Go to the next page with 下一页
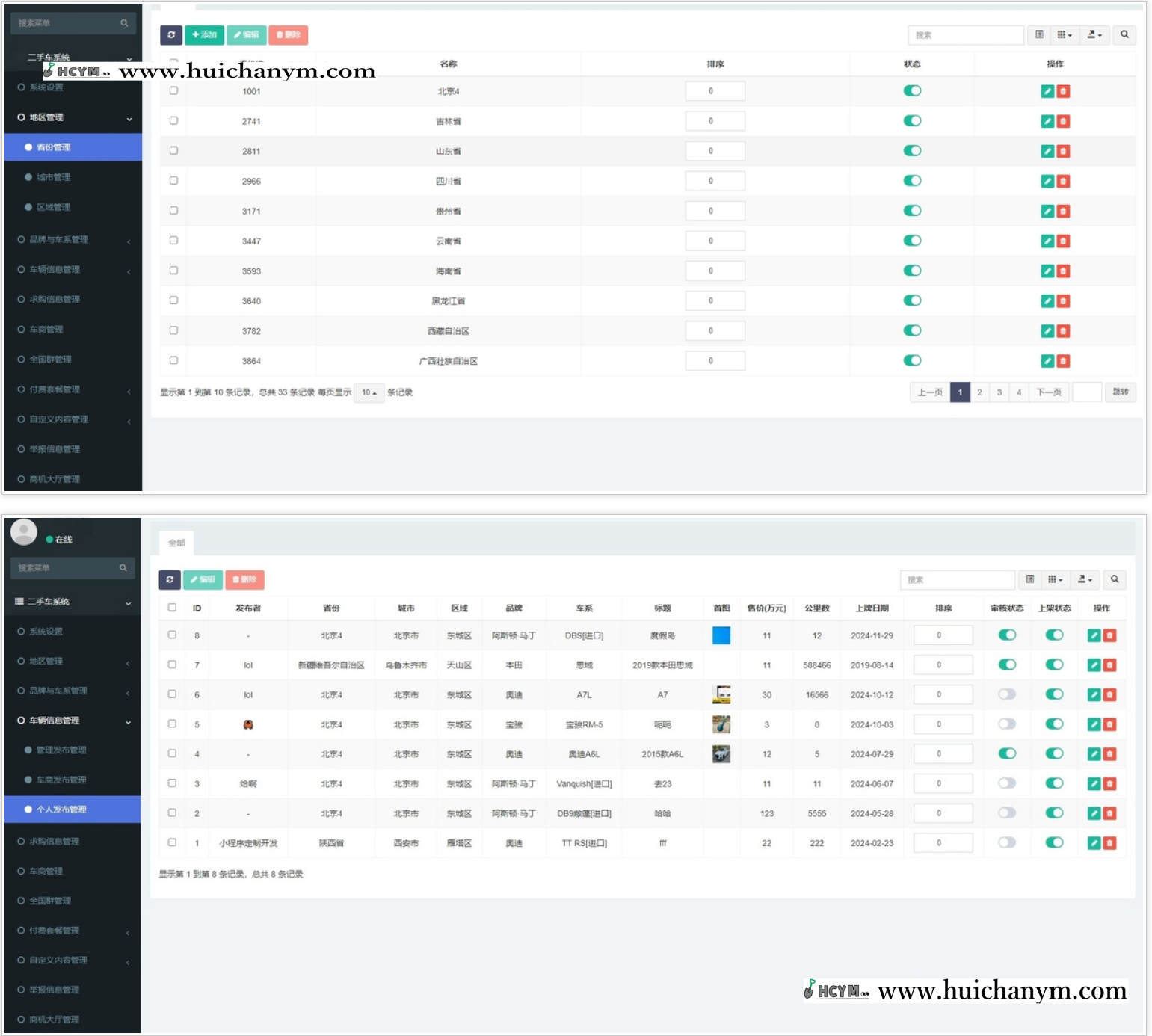This screenshot has width=1152, height=1036. (x=1048, y=392)
